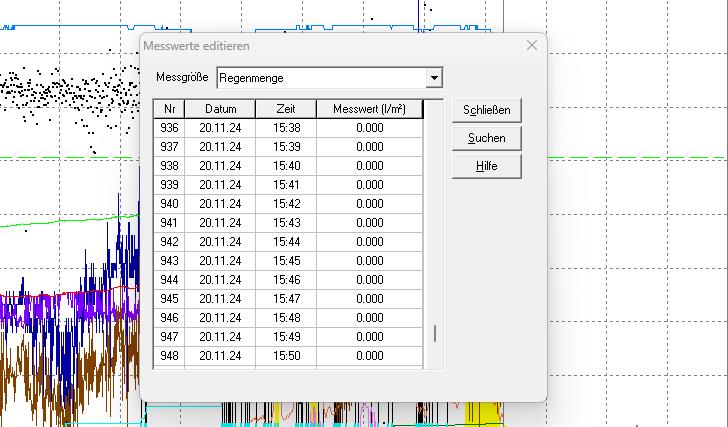The width and height of the screenshot is (728, 427).
Task: Open the Messgröße dropdown arrow
Action: pyautogui.click(x=433, y=78)
